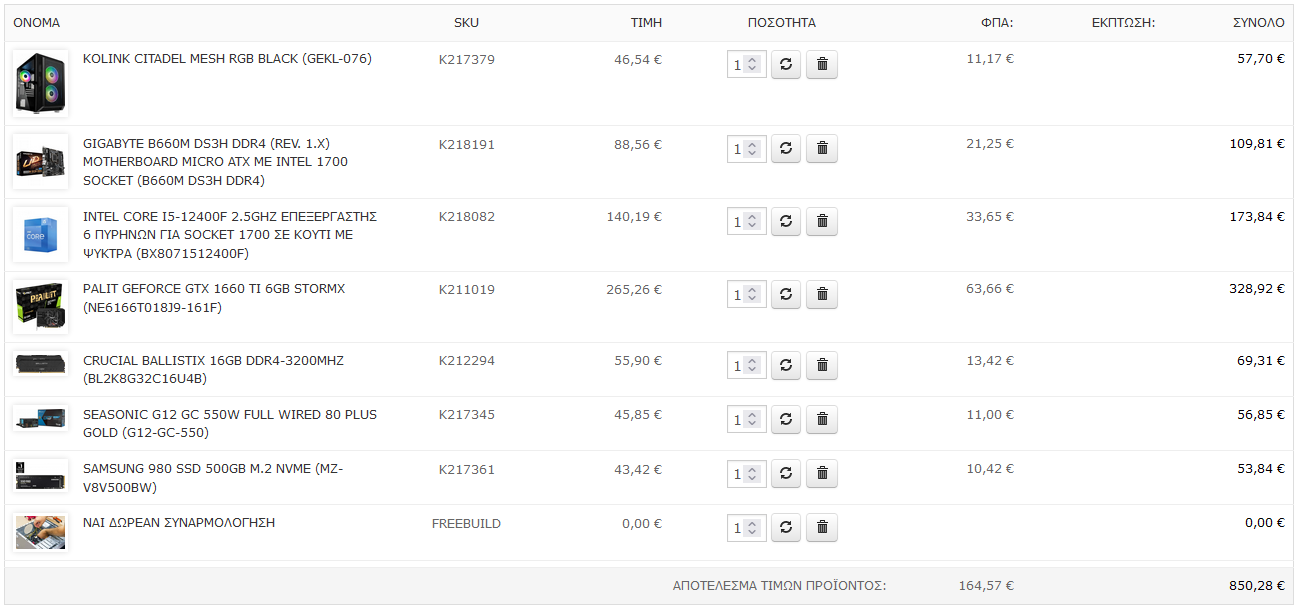Select SKU value K218082
1299x605 pixels.
click(x=466, y=216)
